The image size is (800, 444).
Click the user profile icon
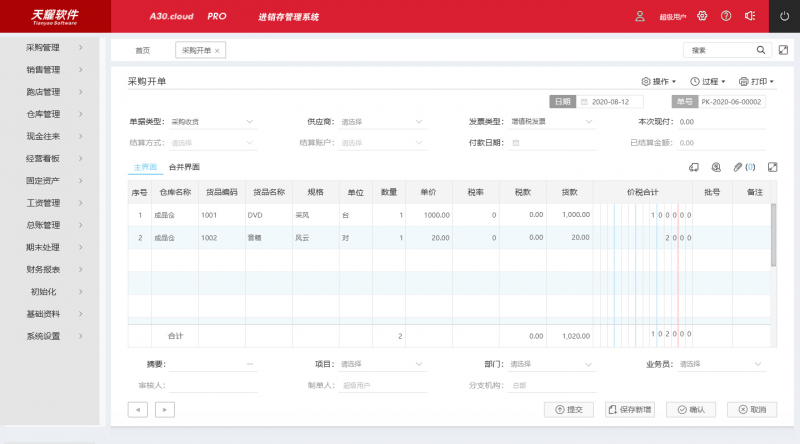[x=640, y=16]
